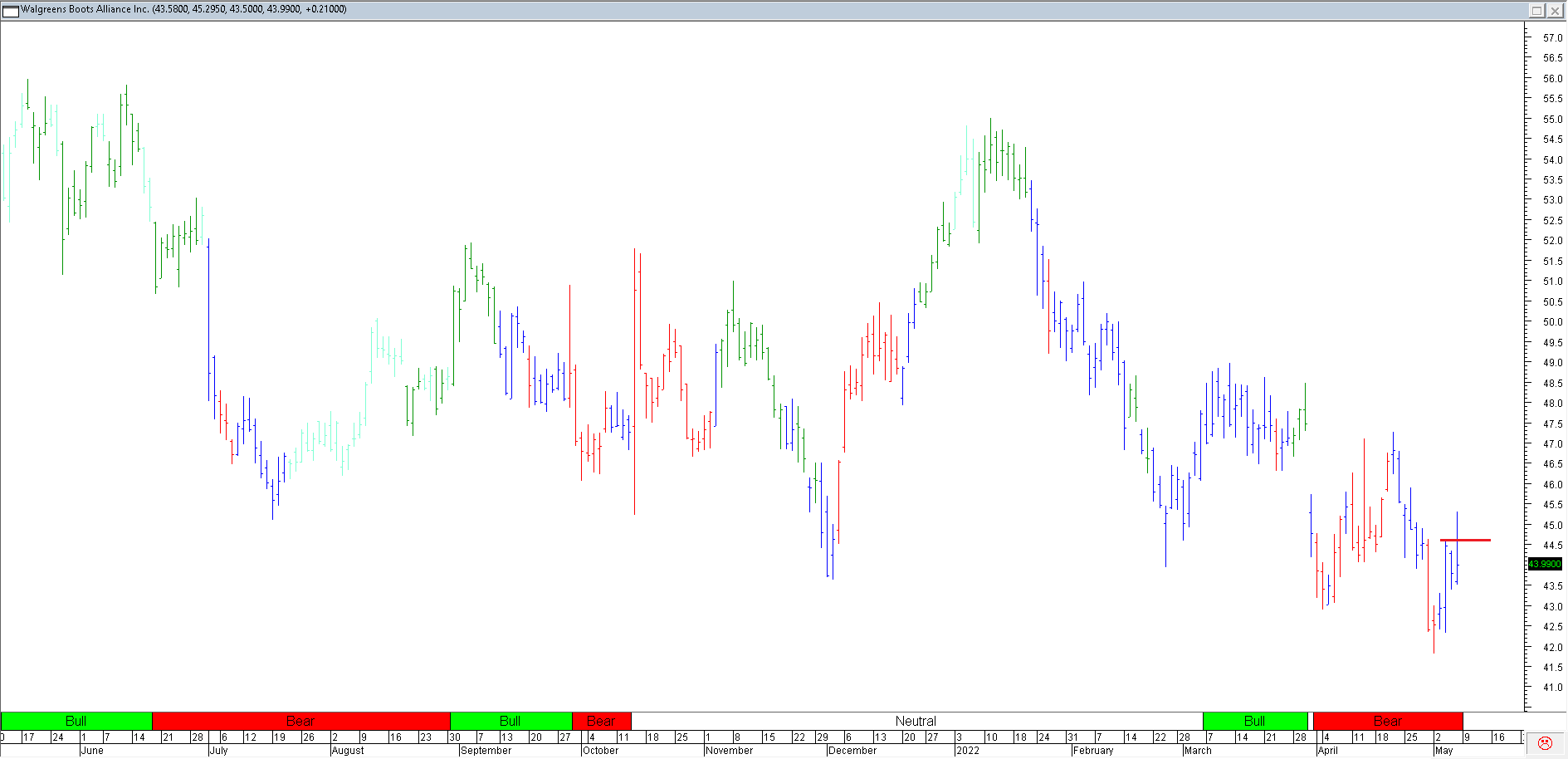Select the short Bear ribbon above October
1568x759 pixels.
[x=601, y=721]
